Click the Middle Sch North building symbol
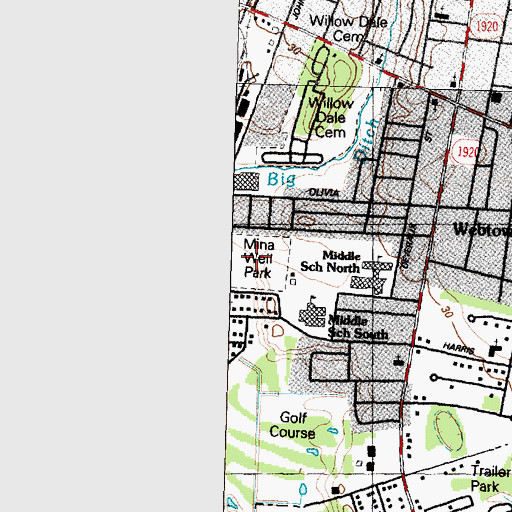This screenshot has height=512, width=512. pos(372,276)
